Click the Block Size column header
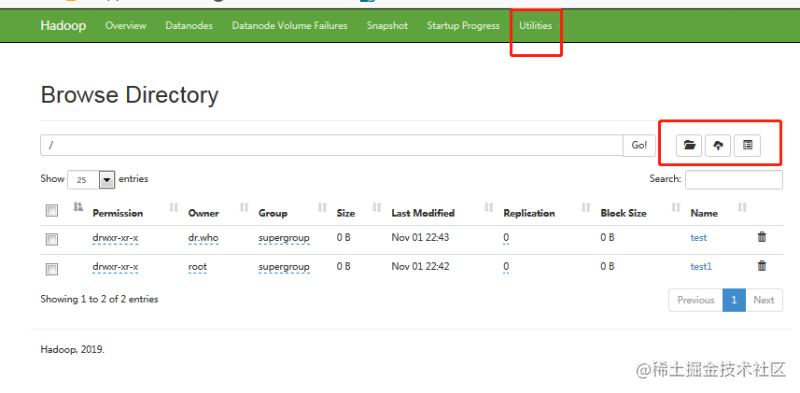Screen dimensions: 800x393 623,213
